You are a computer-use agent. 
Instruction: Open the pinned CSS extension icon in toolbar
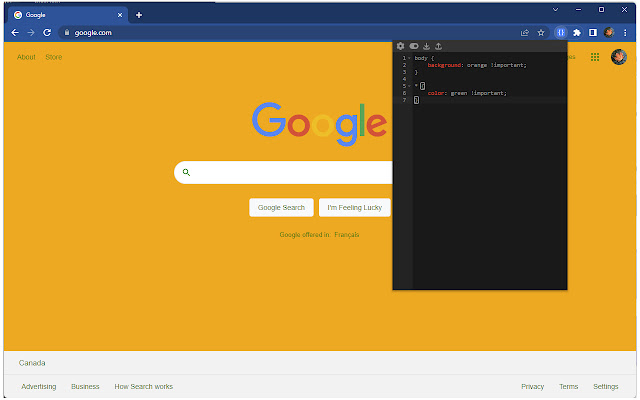pos(561,33)
